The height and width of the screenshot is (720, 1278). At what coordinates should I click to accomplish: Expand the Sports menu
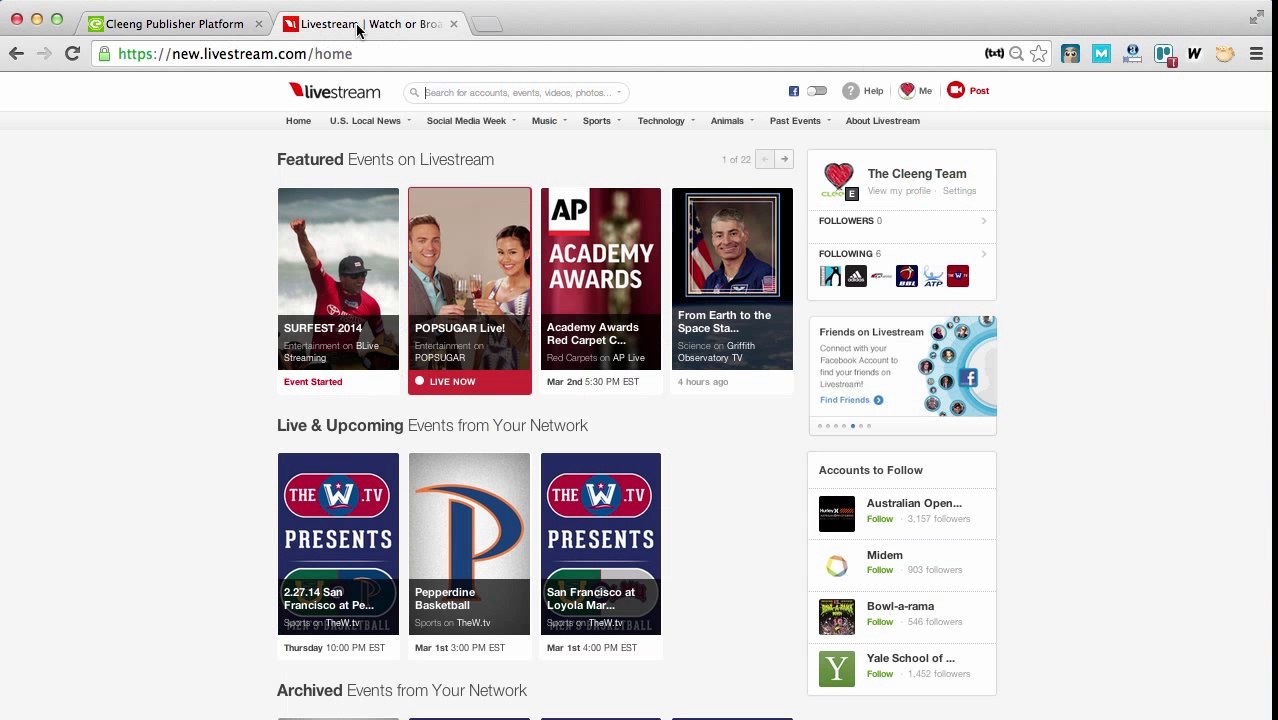601,121
